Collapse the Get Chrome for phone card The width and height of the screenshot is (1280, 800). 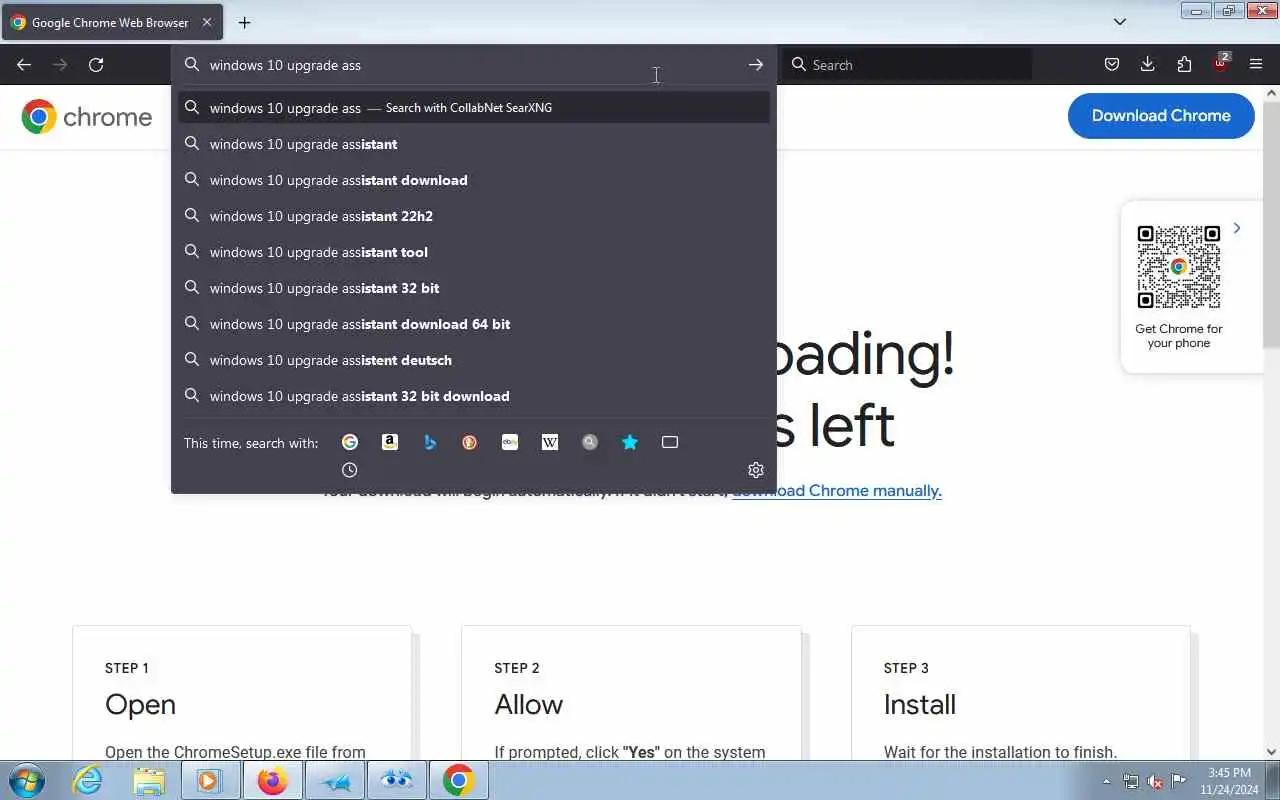(1237, 228)
